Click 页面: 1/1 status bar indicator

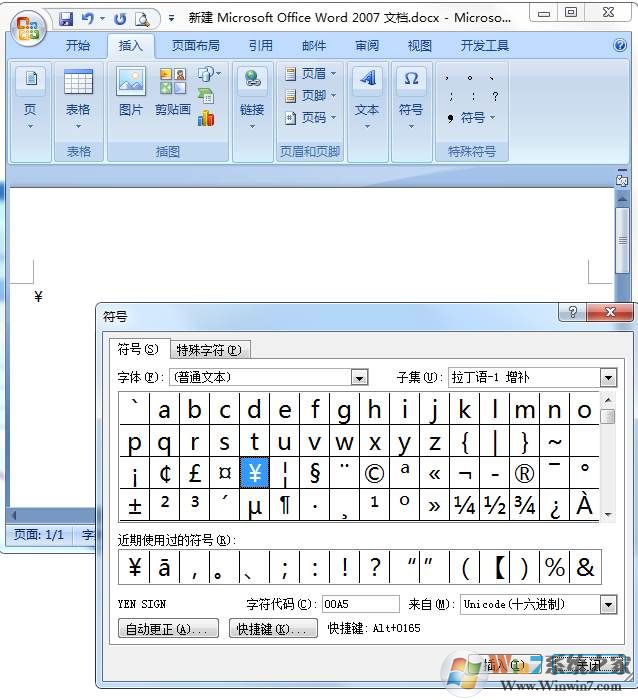coord(39,534)
